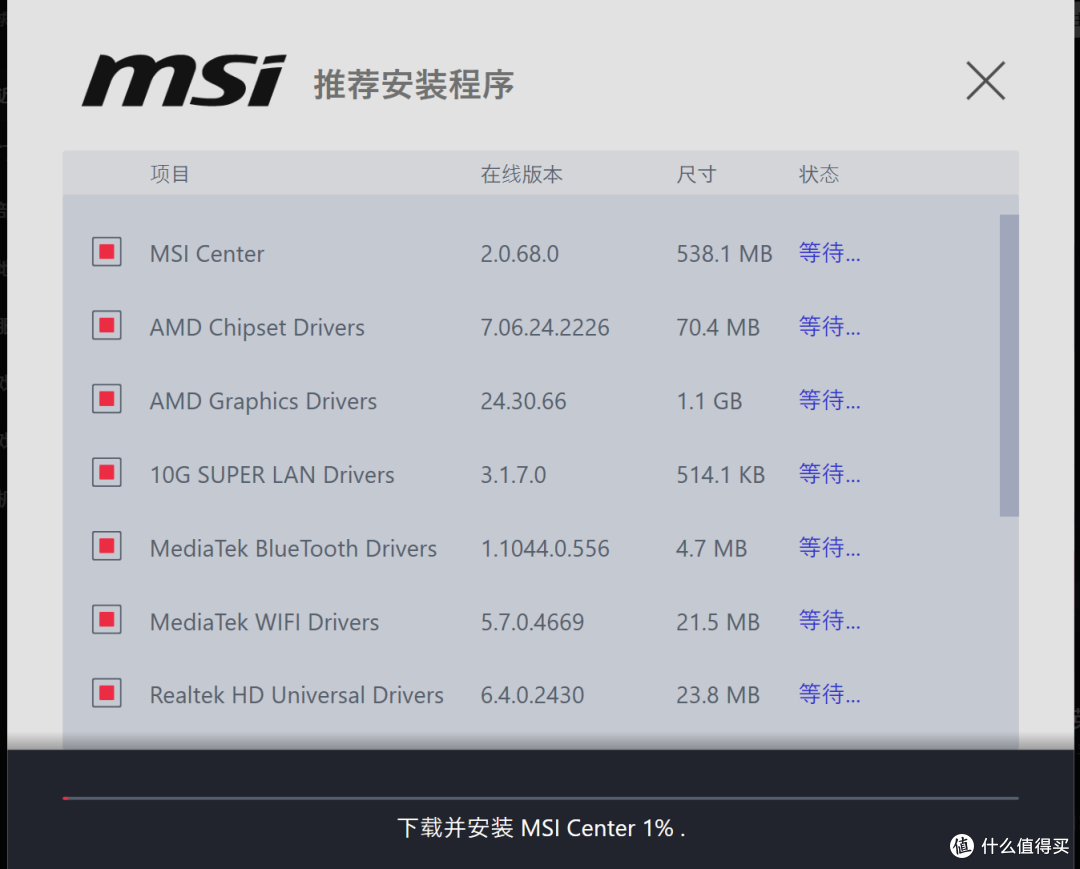Click the 在线版本 column header
The width and height of the screenshot is (1080, 869).
pos(521,174)
